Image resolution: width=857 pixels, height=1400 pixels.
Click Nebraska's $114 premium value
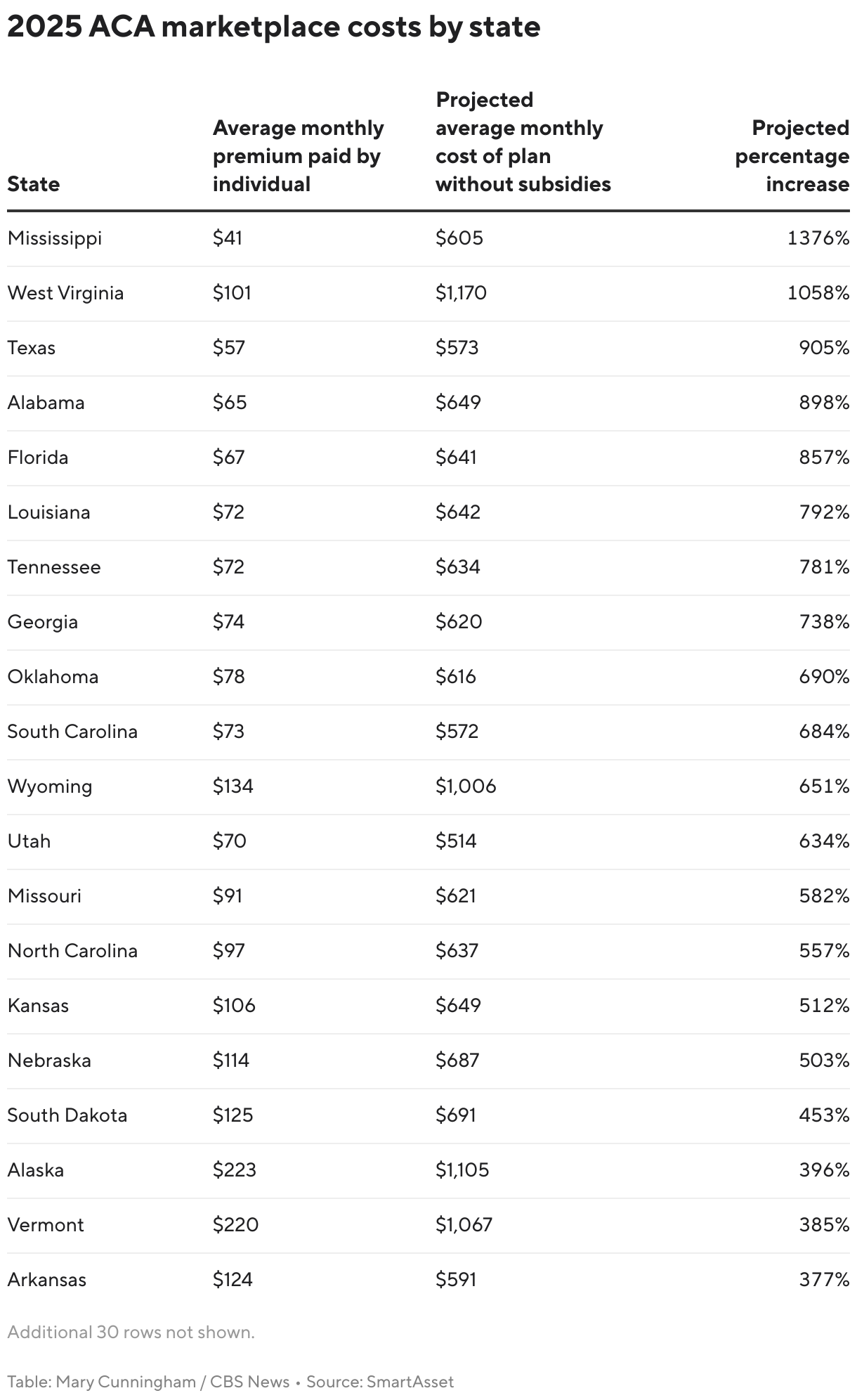(x=231, y=1061)
